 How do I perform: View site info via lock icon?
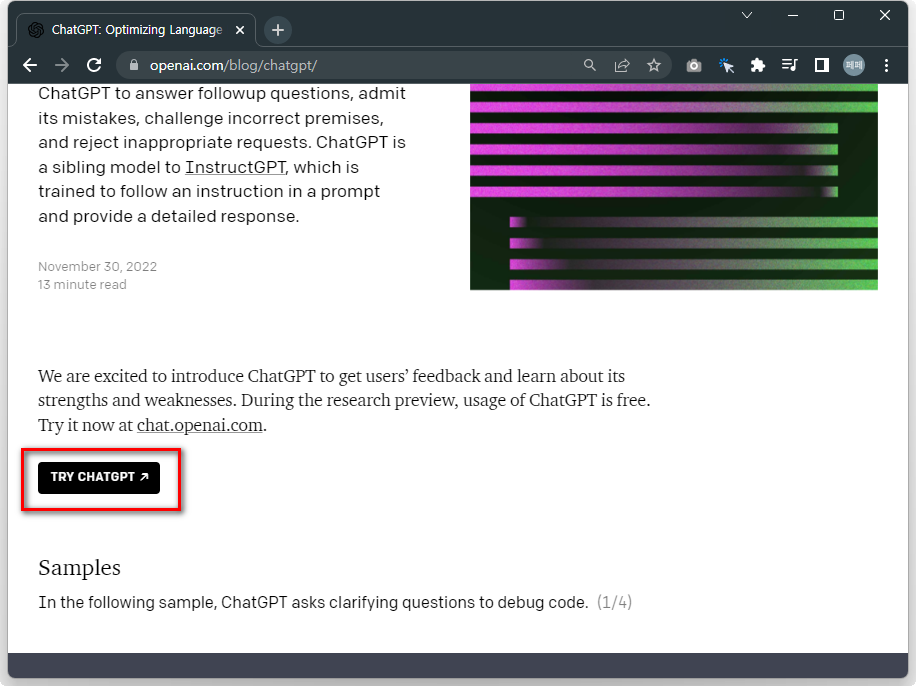point(134,65)
